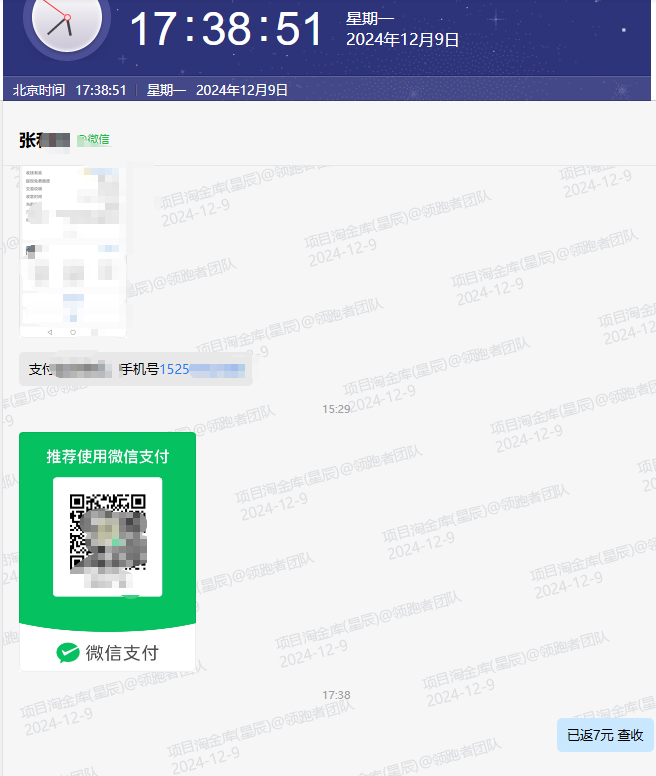The image size is (656, 776).
Task: Click the 北京时间 17:38:51 status text
Action: [x=69, y=90]
